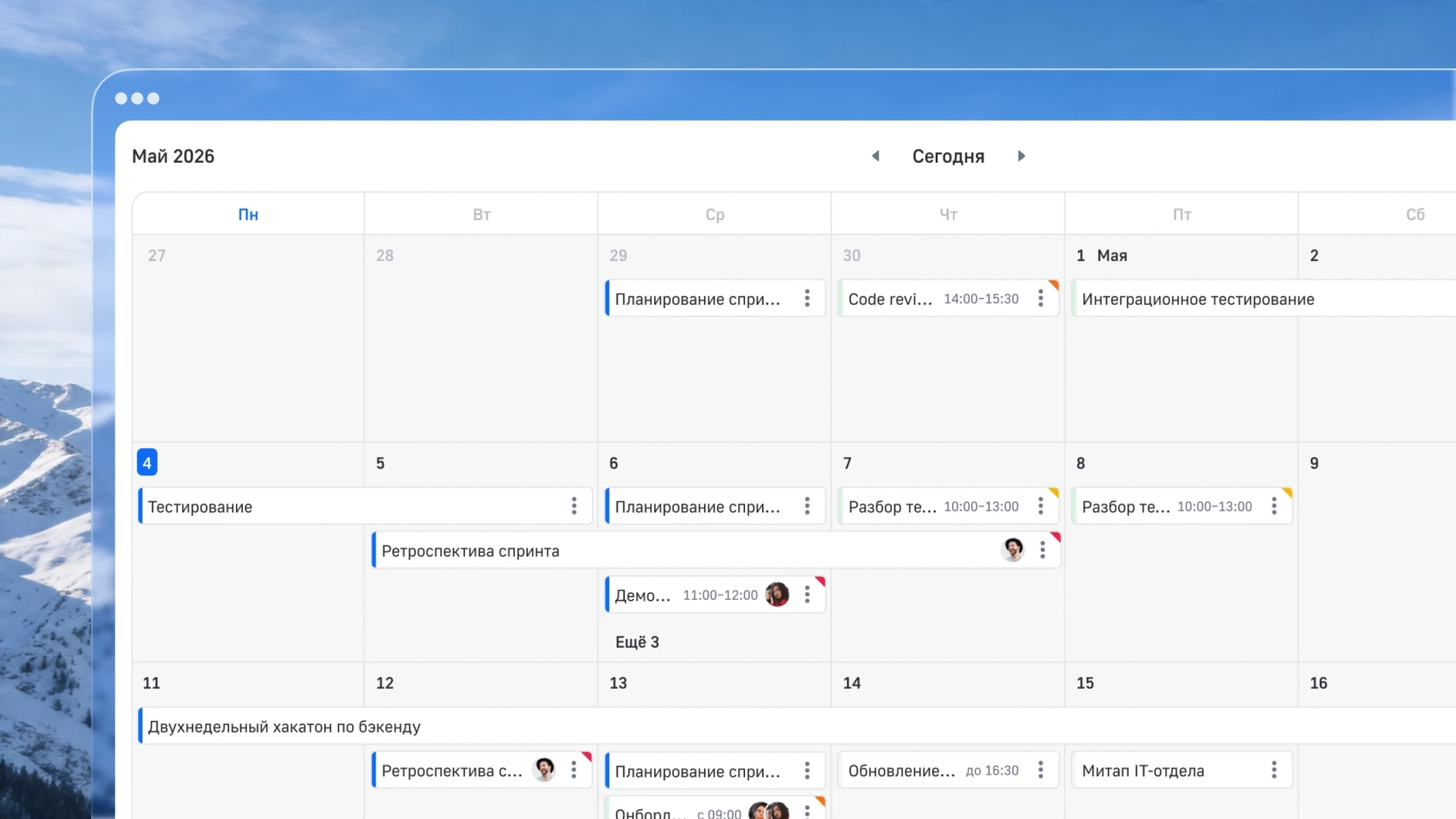Select the Чт weekday column header
This screenshot has height=819, width=1456.
click(x=948, y=214)
